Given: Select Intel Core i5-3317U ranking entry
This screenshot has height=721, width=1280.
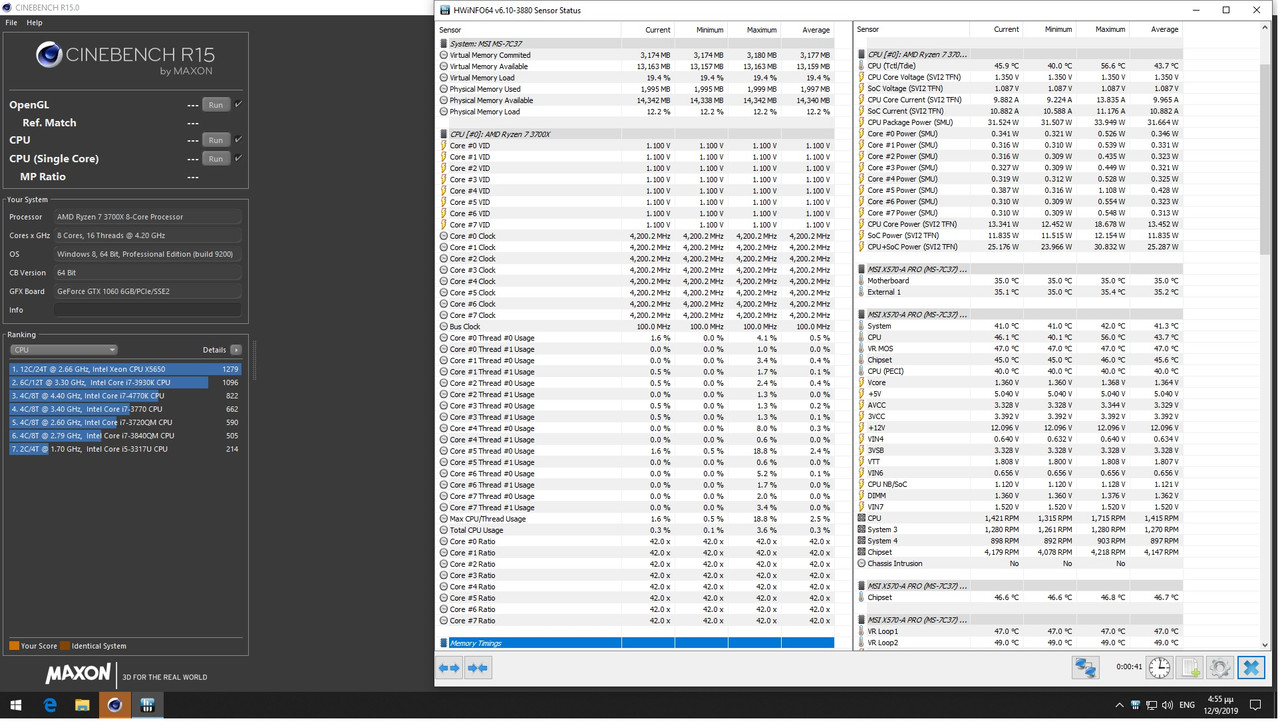Looking at the screenshot, I should [126, 449].
